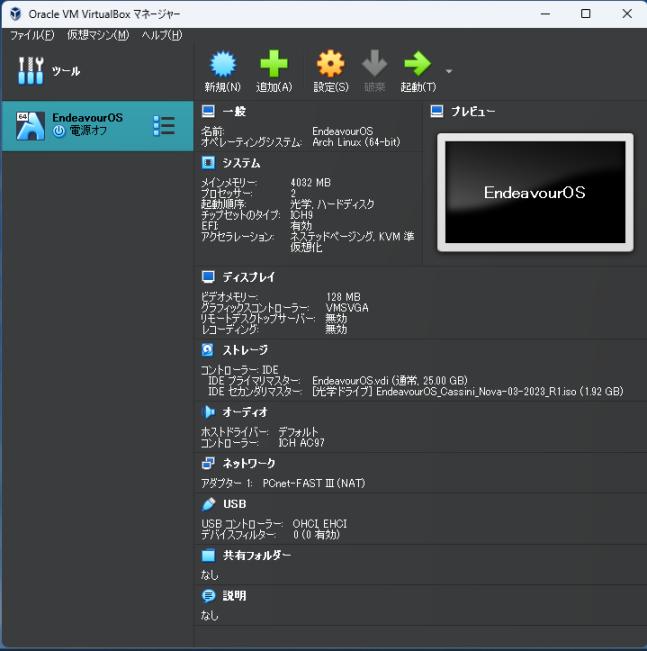Click the OHCI, EHCI USB controller value
Screen dimensions: 647x651
[x=319, y=524]
